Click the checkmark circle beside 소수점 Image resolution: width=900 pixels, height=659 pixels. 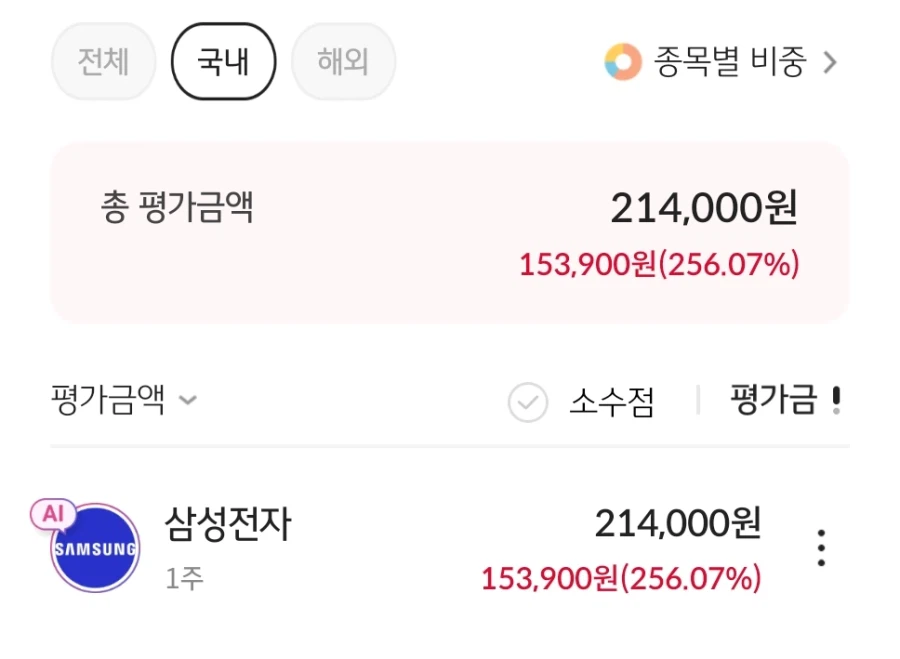click(x=527, y=402)
